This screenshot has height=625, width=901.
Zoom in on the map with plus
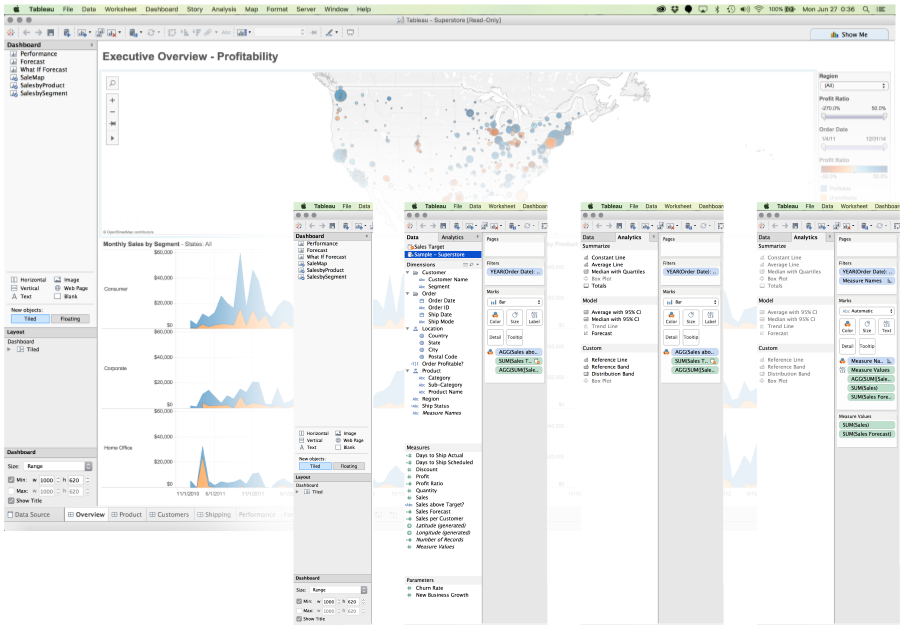[x=113, y=101]
